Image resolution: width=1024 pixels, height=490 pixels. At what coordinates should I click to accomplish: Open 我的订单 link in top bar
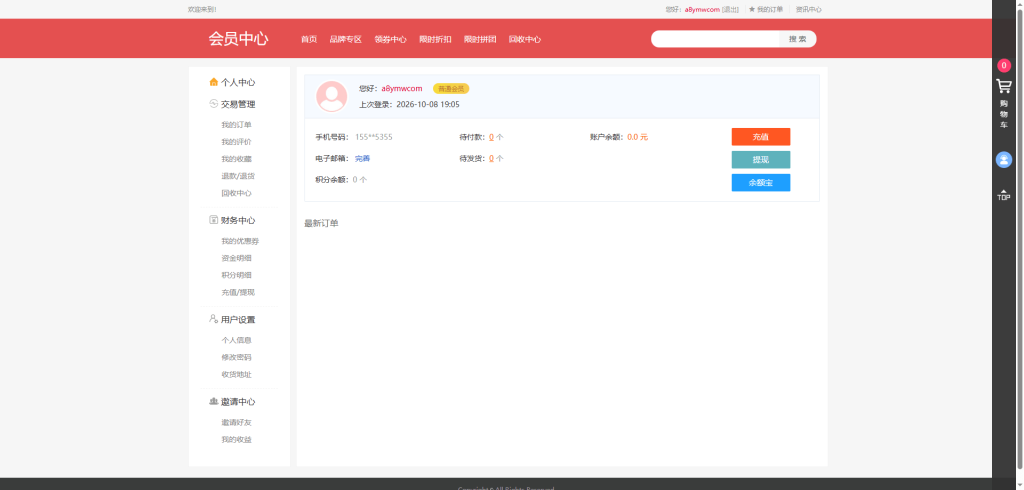click(x=770, y=9)
